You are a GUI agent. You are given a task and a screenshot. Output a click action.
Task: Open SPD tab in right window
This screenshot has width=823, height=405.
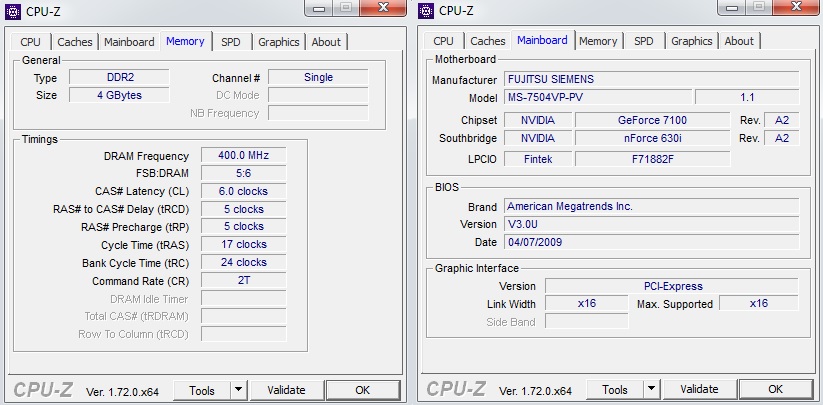tap(643, 41)
